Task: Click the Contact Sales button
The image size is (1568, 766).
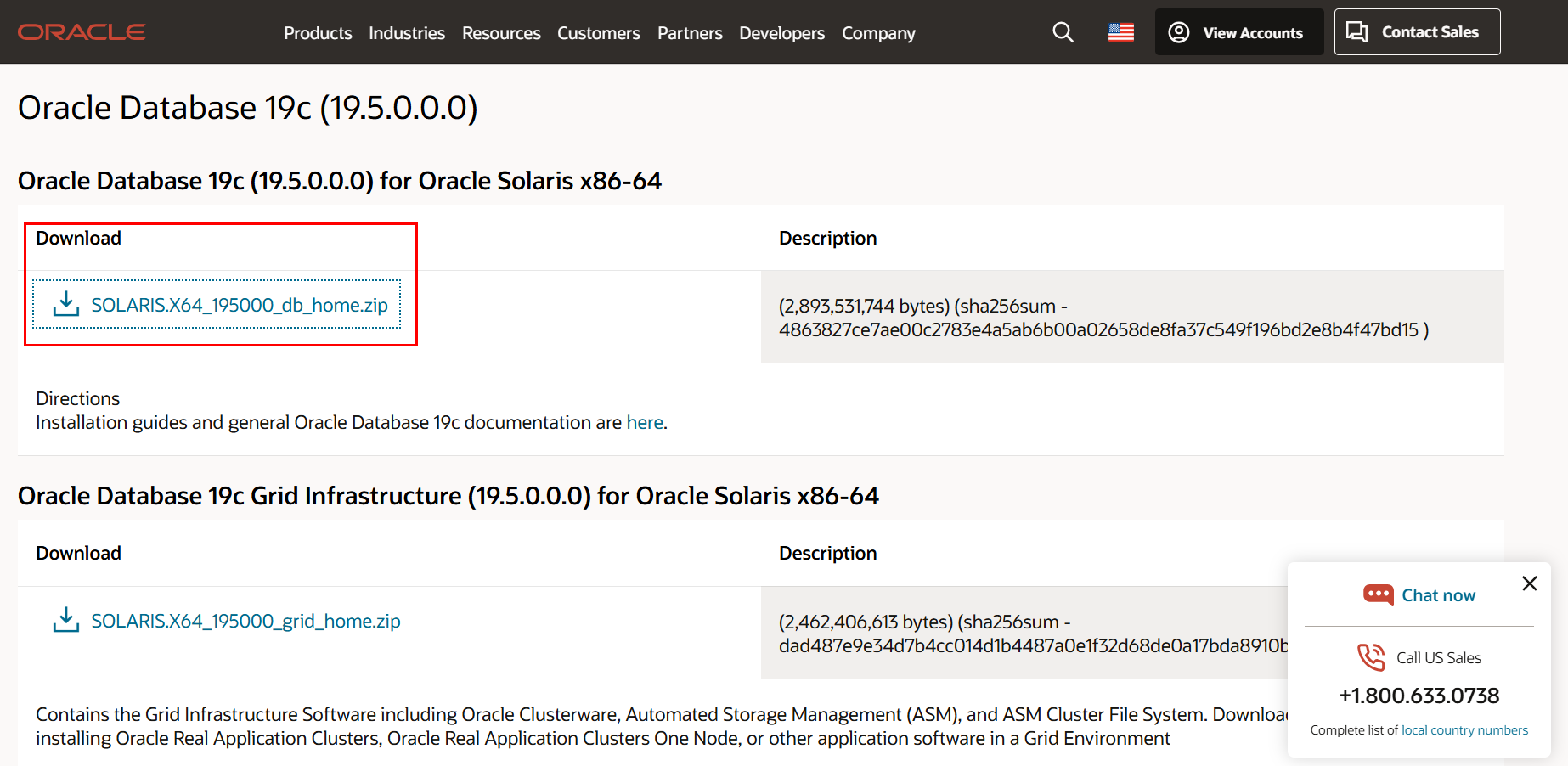Action: tap(1417, 32)
